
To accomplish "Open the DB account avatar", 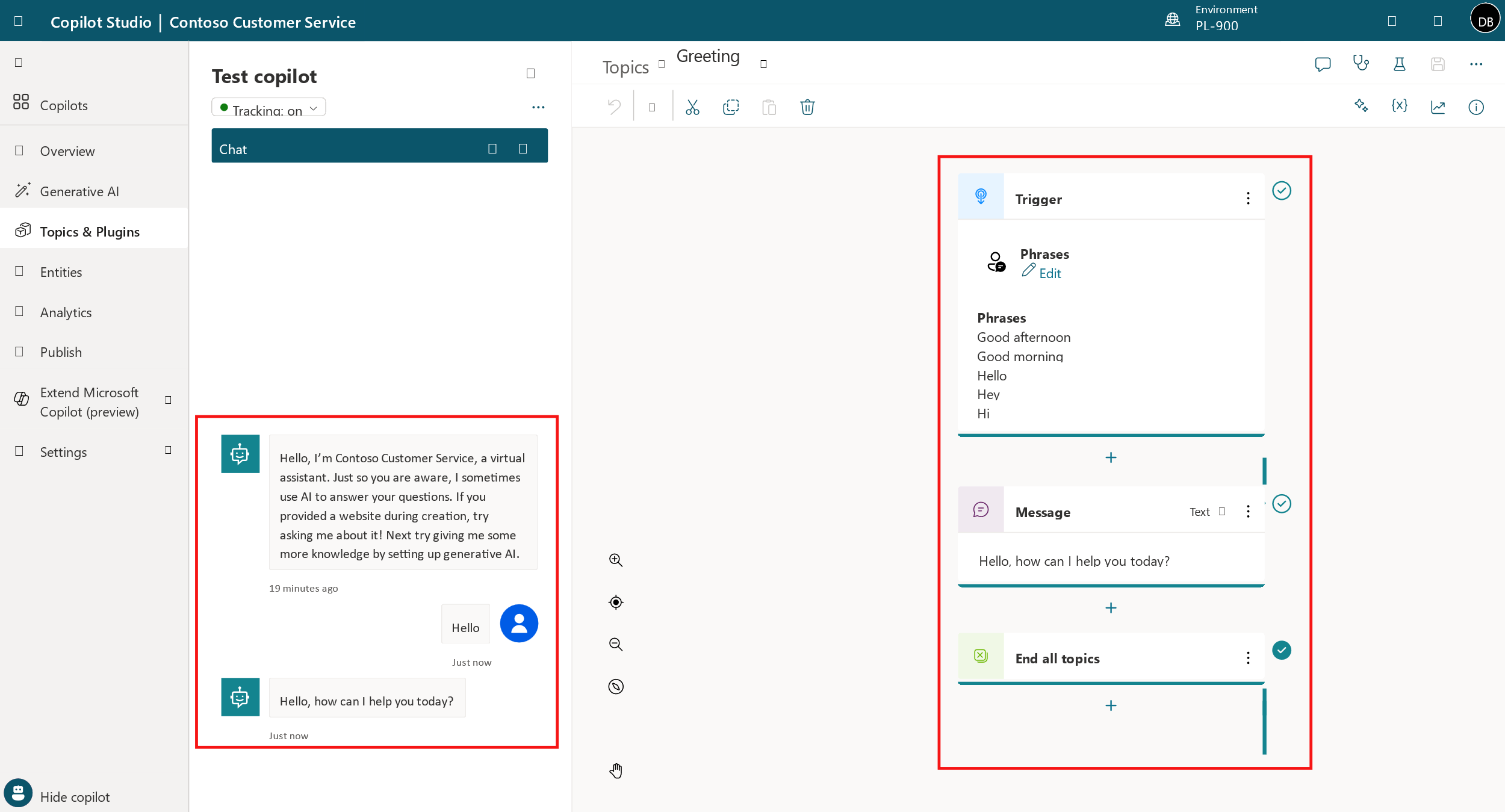I will 1485,19.
